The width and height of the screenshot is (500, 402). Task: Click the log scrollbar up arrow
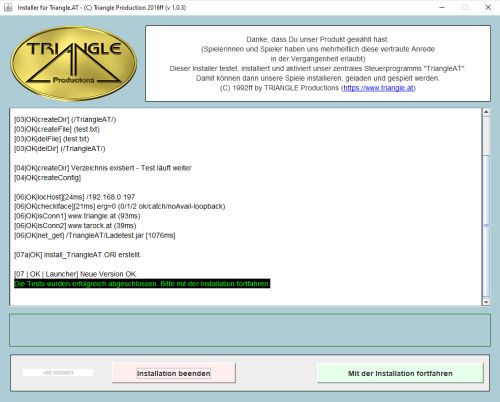(x=486, y=112)
